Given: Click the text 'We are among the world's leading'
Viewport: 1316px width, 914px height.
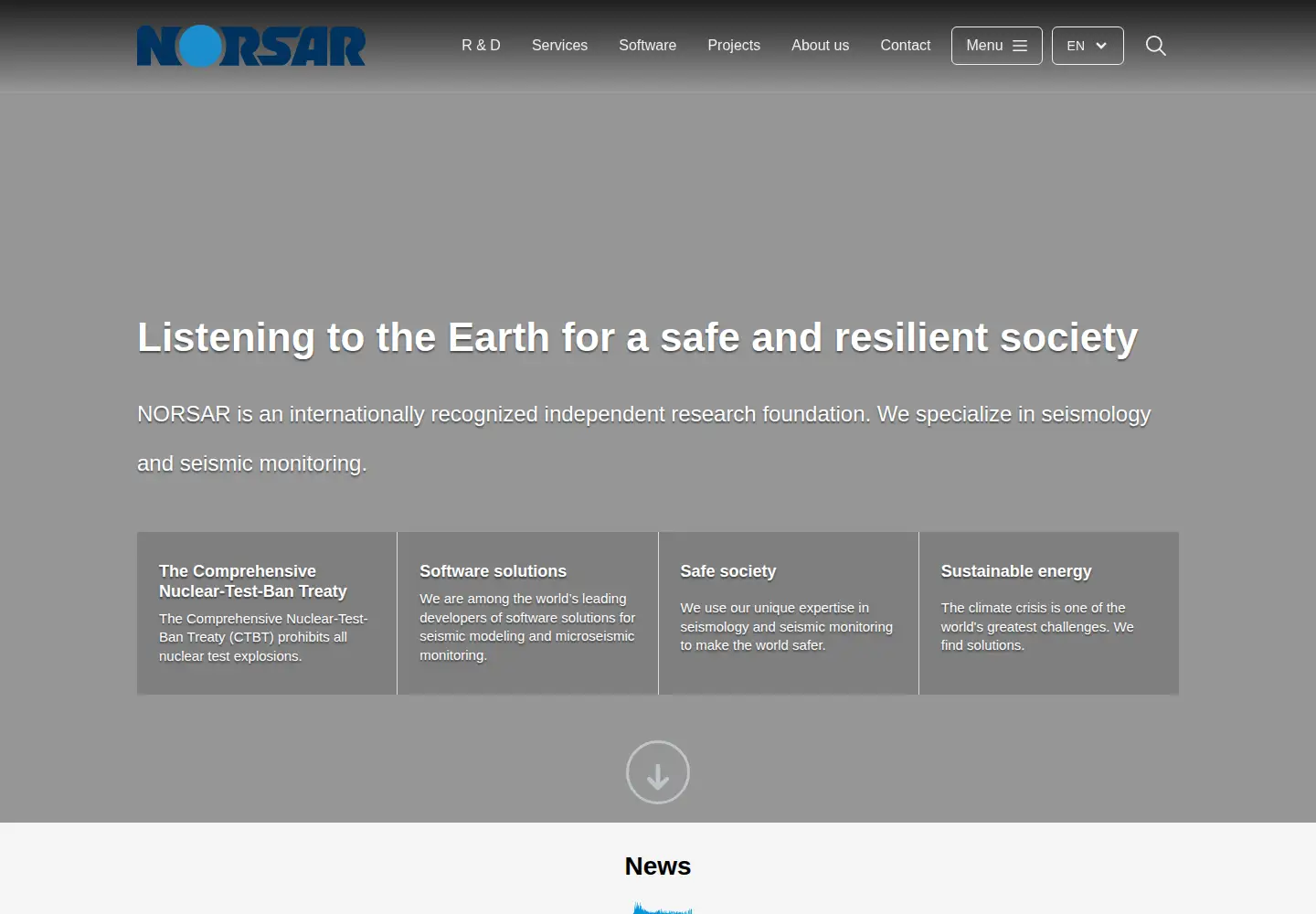Looking at the screenshot, I should point(527,626).
